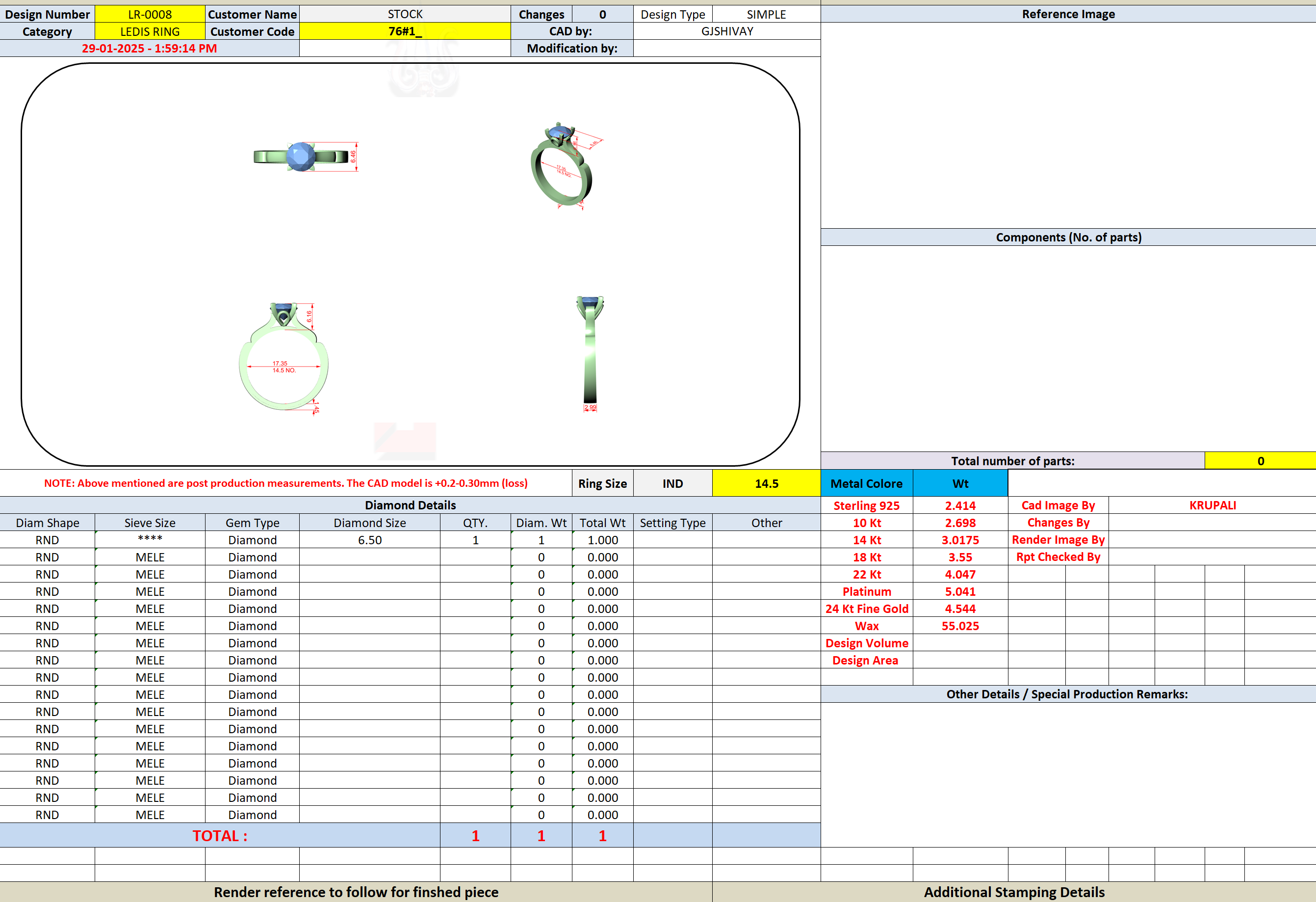Click the Diamond Size 6.50 cell
The height and width of the screenshot is (902, 1316).
pos(370,540)
